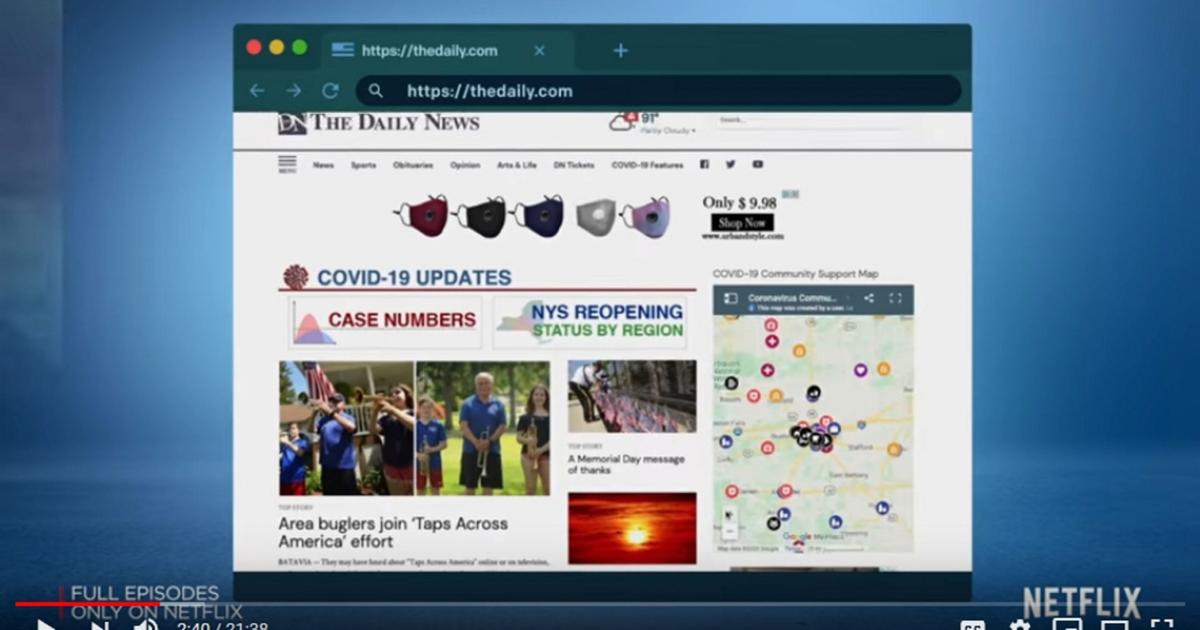
Task: Click the virus icon beside COVID-19 UPDATES
Action: (x=295, y=277)
